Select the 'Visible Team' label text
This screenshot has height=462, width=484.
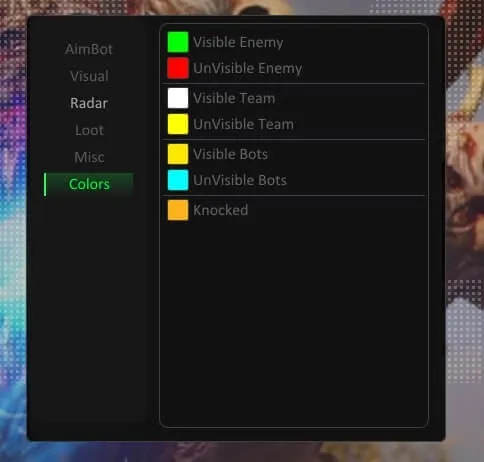pos(234,98)
